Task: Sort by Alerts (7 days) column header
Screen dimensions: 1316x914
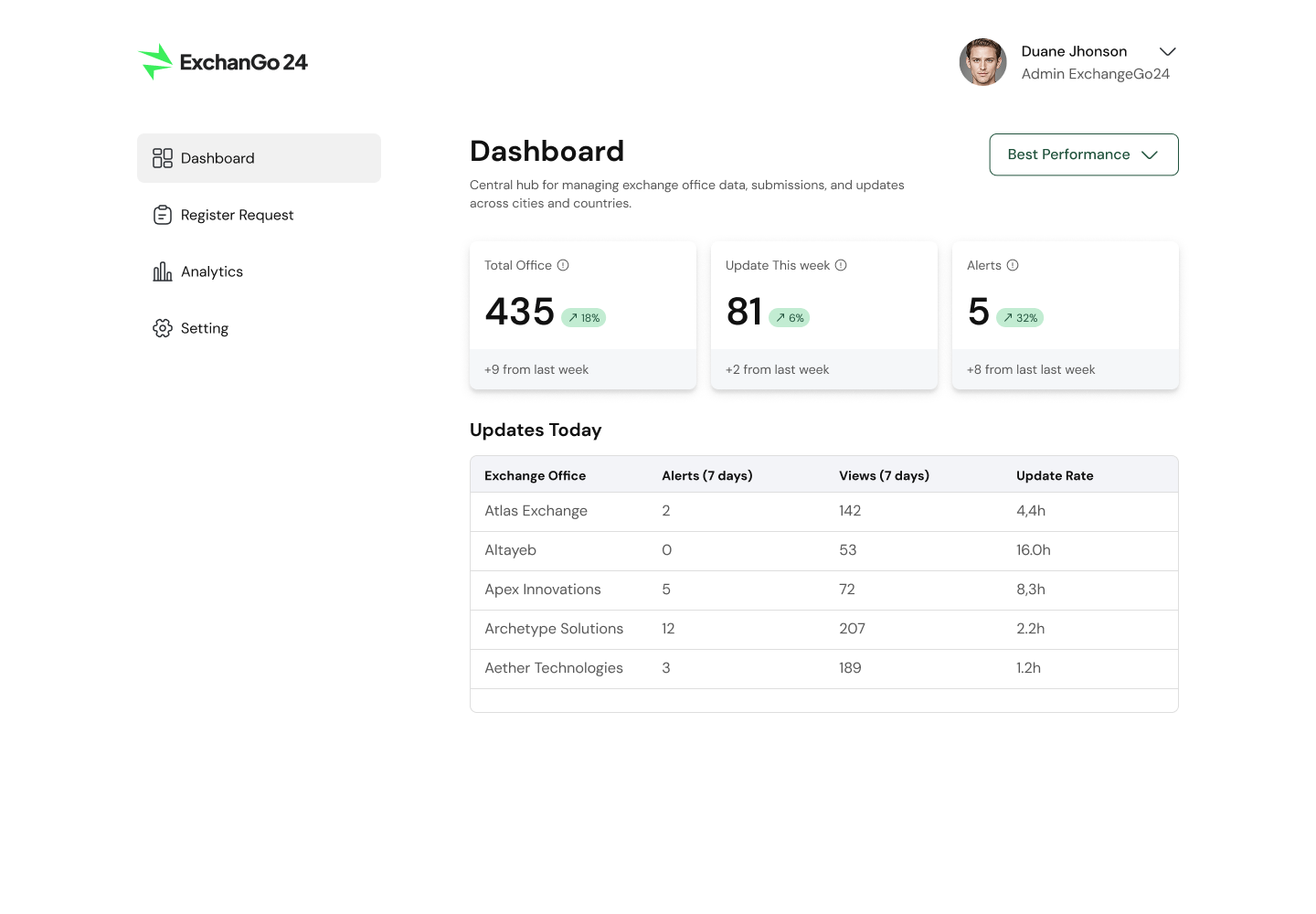Action: (706, 475)
